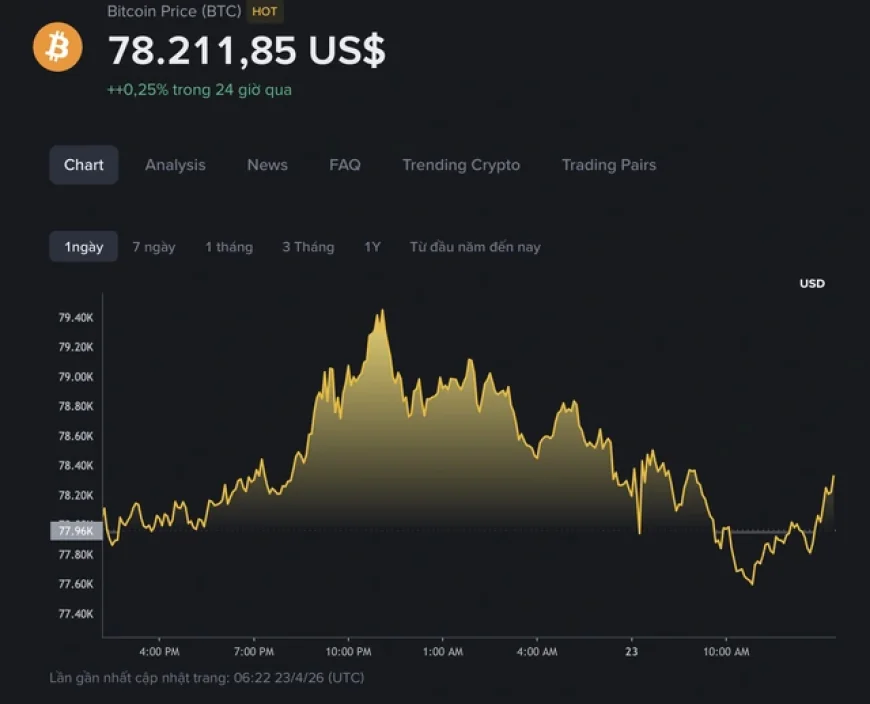
Task: Open the FAQ section
Action: 345,165
